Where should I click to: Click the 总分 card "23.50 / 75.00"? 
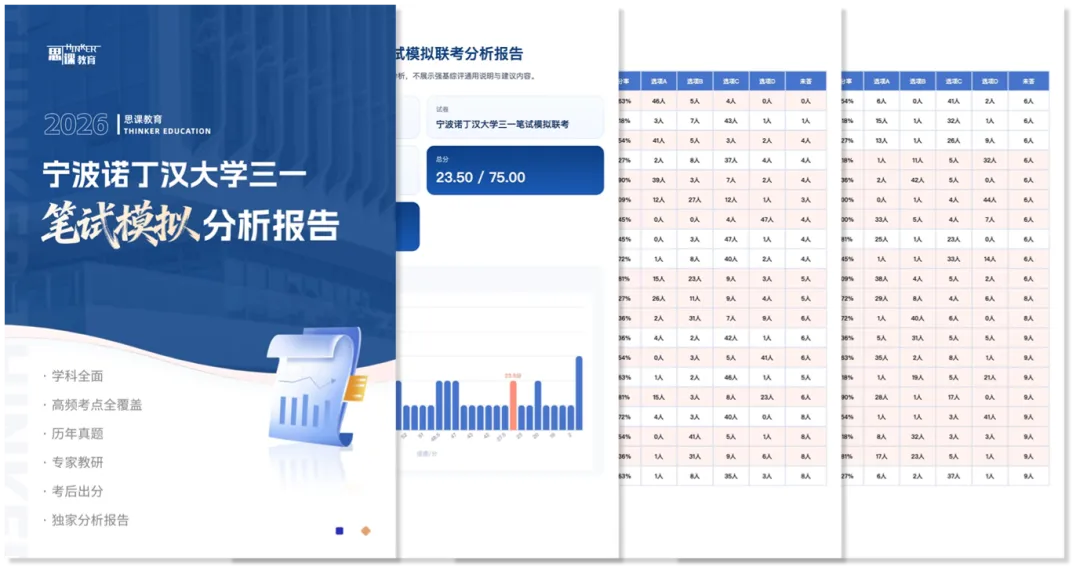[x=515, y=170]
